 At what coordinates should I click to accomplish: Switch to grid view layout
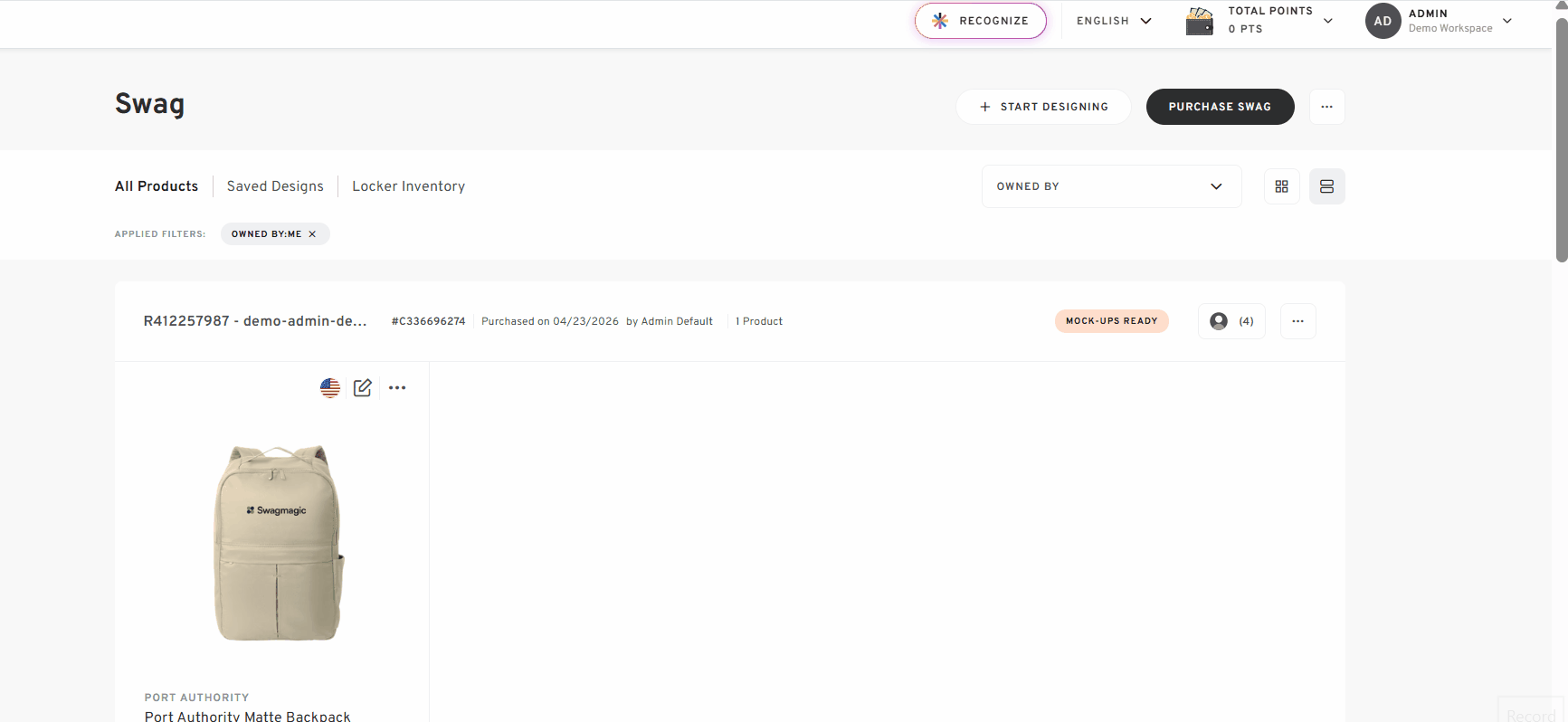1281,186
